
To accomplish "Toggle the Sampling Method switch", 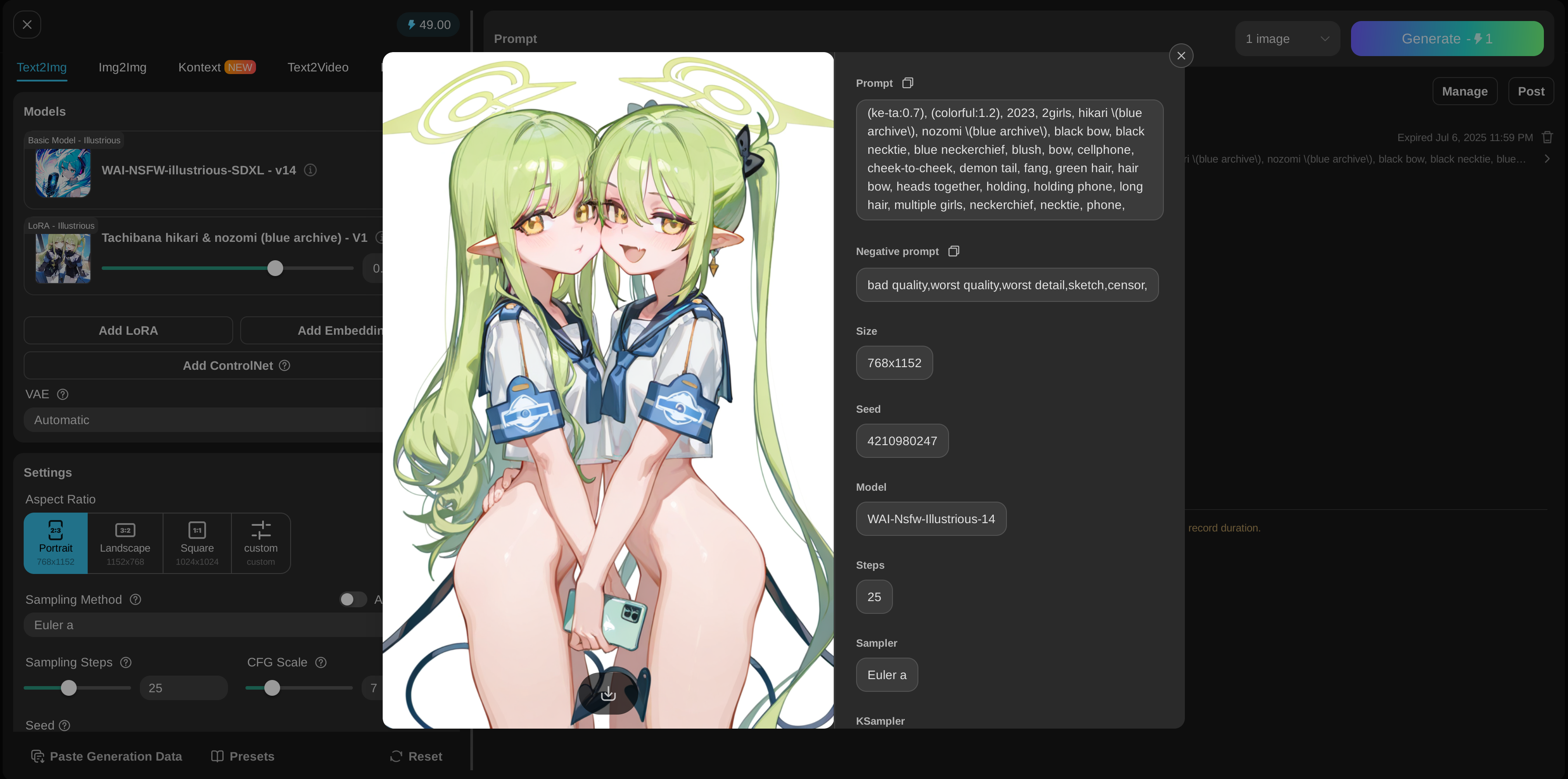I will [353, 599].
